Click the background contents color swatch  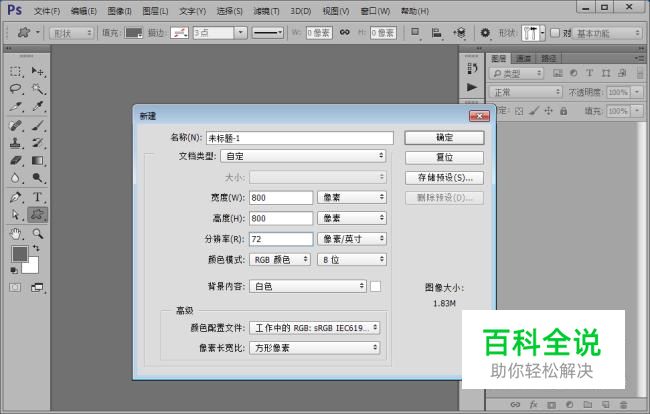(x=375, y=286)
